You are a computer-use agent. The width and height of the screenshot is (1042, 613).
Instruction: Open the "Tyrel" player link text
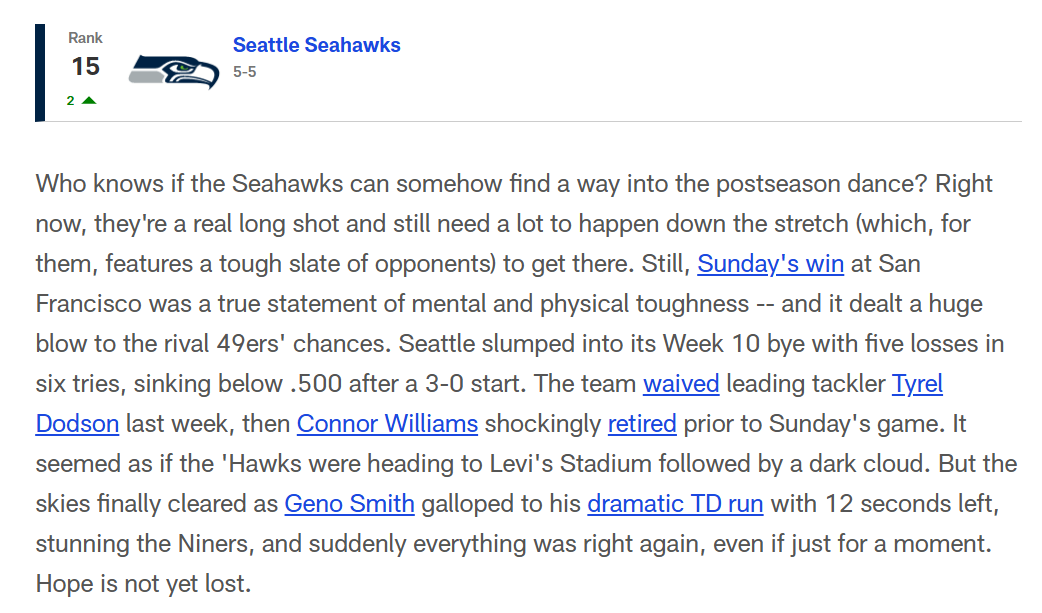click(916, 383)
